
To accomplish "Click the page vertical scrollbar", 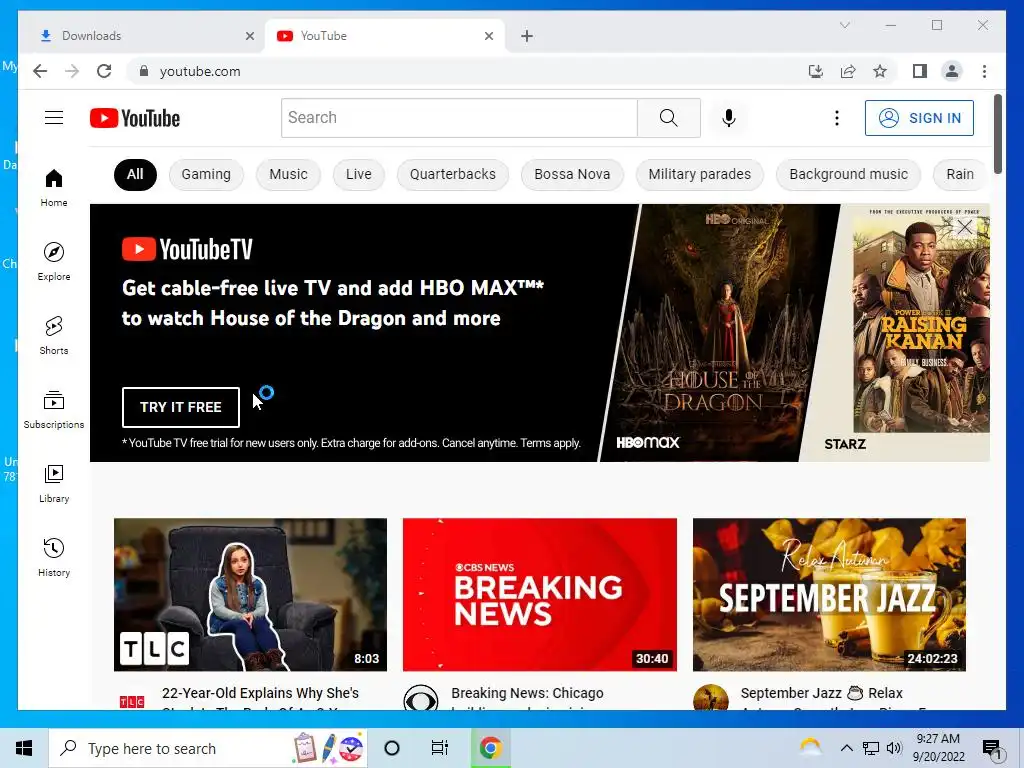I will click(x=997, y=134).
